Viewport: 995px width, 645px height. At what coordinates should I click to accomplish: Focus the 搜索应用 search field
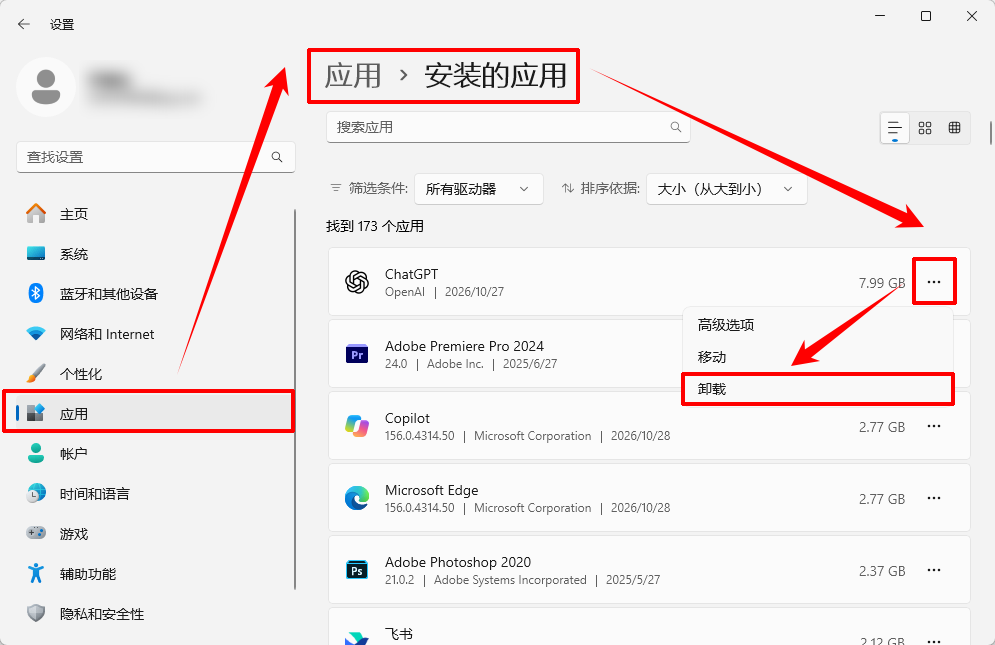tap(508, 127)
